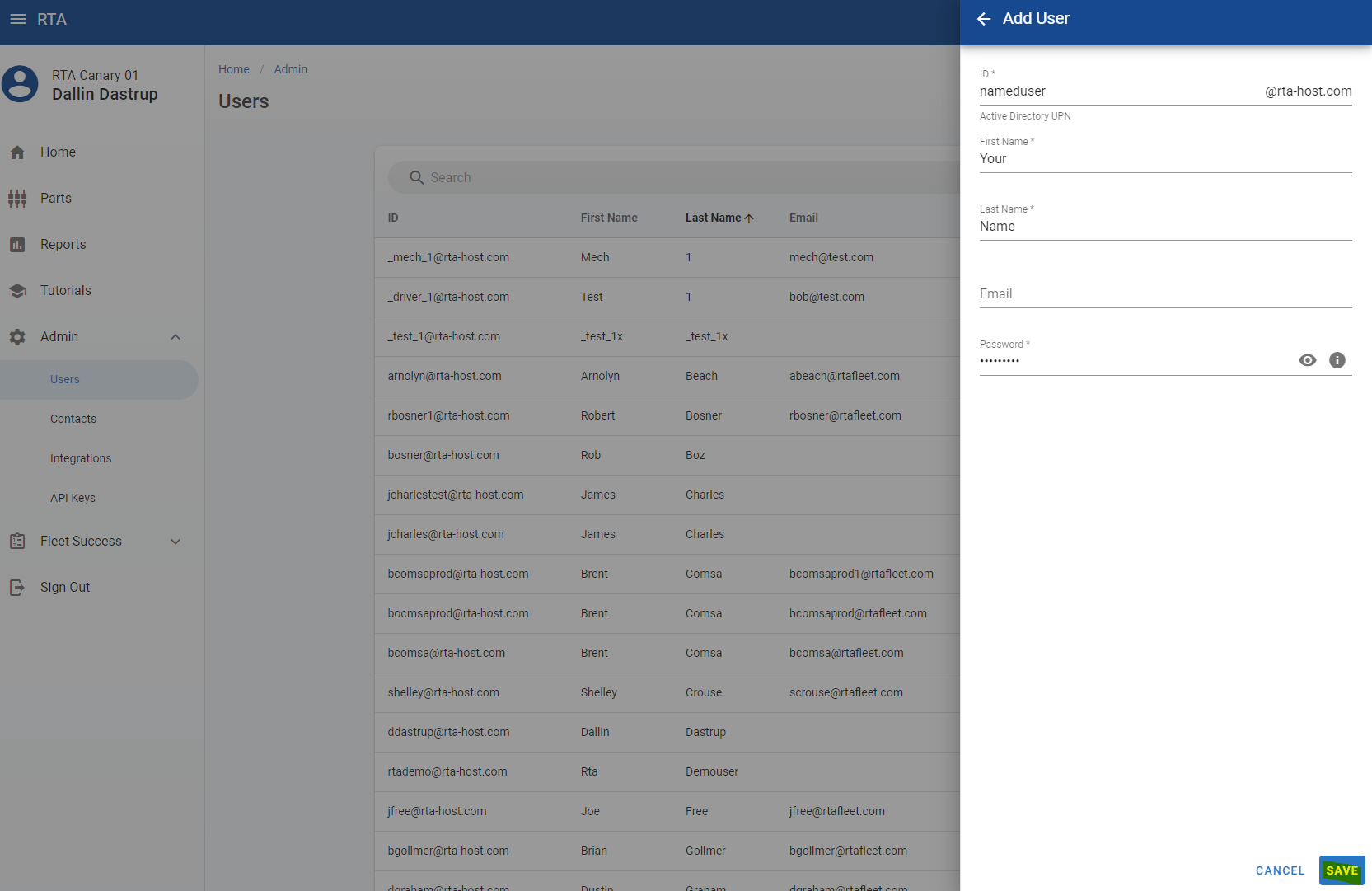Open API Keys admin page
The height and width of the screenshot is (891, 1372).
coord(73,498)
